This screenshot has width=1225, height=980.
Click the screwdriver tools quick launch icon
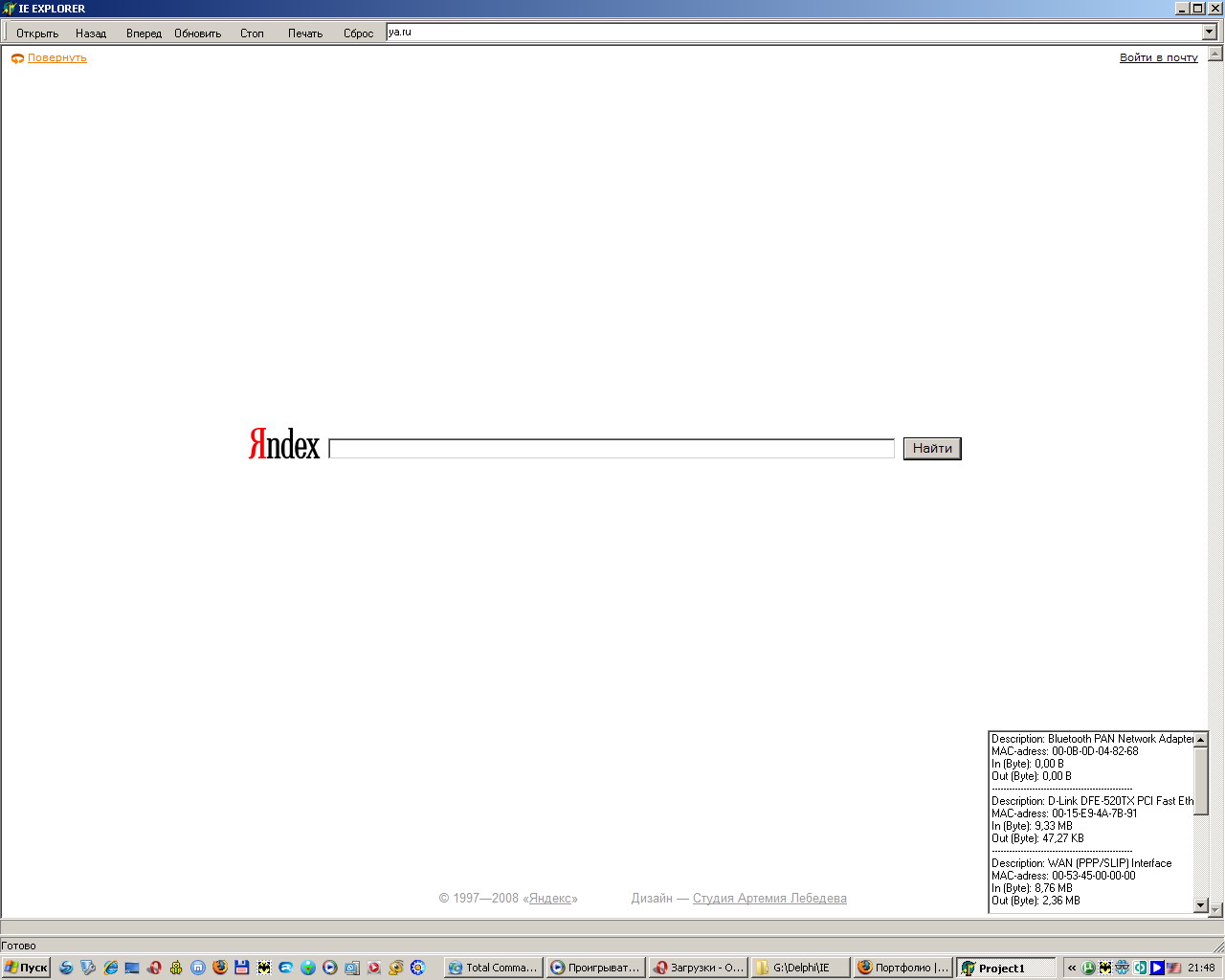click(88, 968)
